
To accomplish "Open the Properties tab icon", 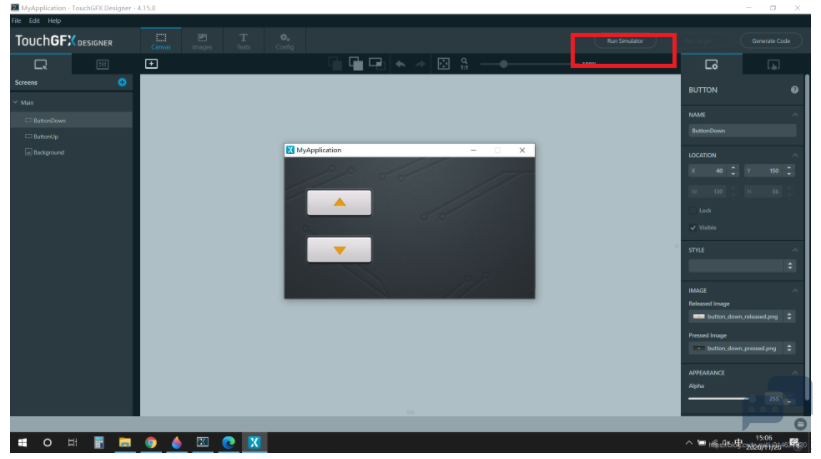I will coord(712,65).
